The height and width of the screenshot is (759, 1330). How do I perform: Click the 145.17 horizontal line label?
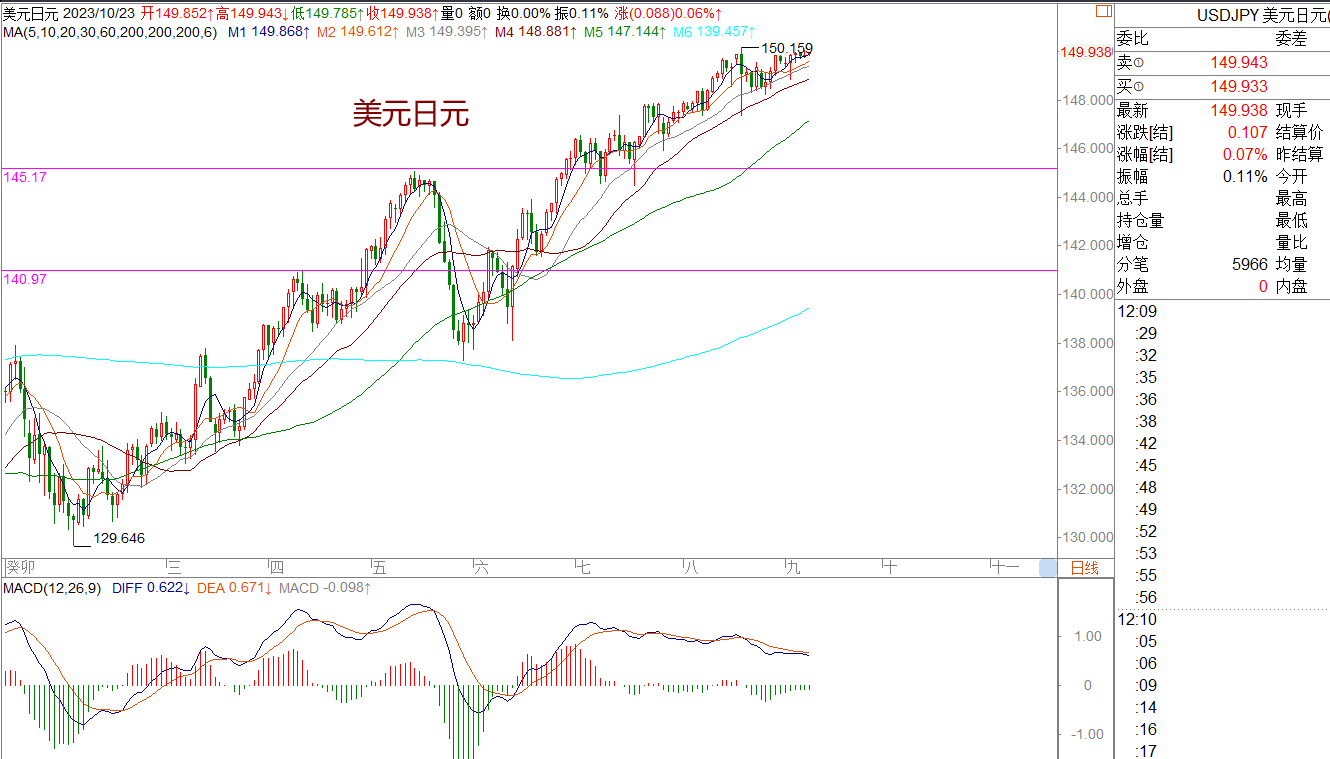tap(25, 176)
